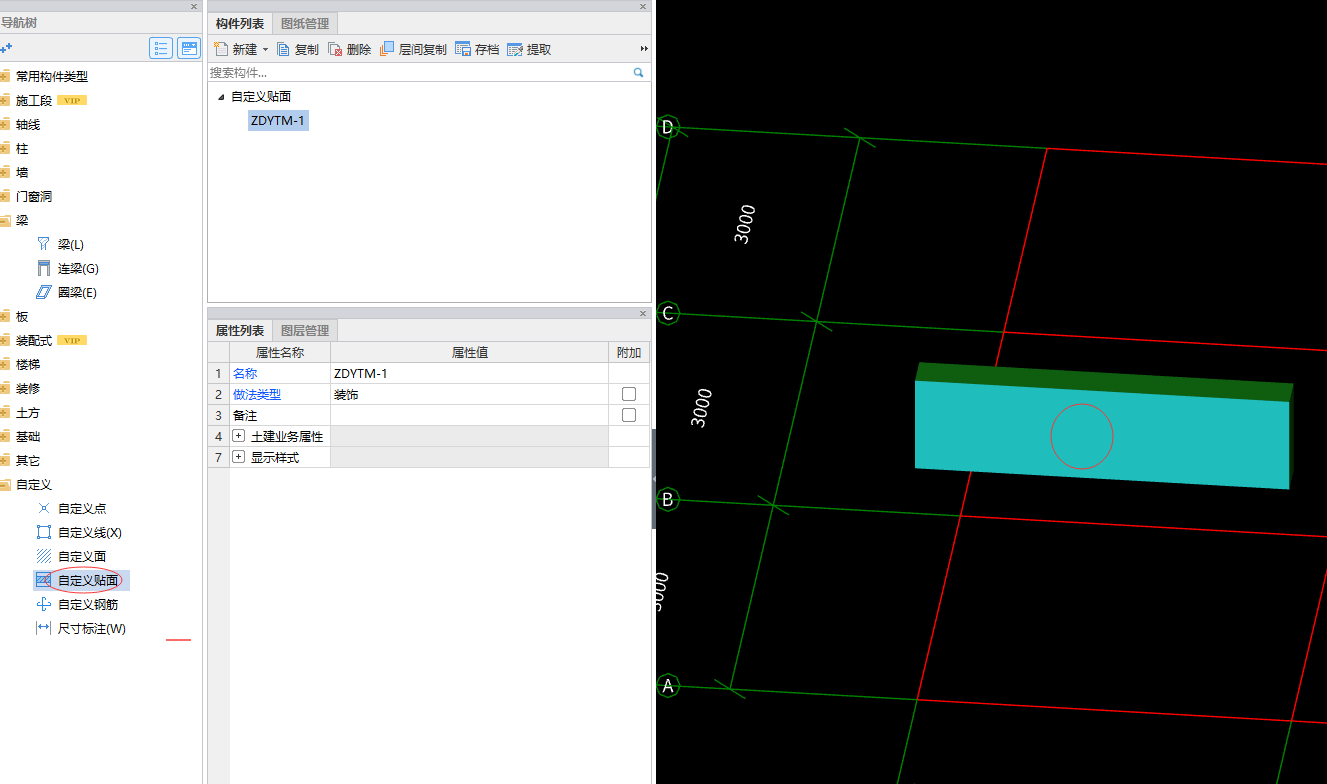Expand the 墙 folder

[4, 172]
